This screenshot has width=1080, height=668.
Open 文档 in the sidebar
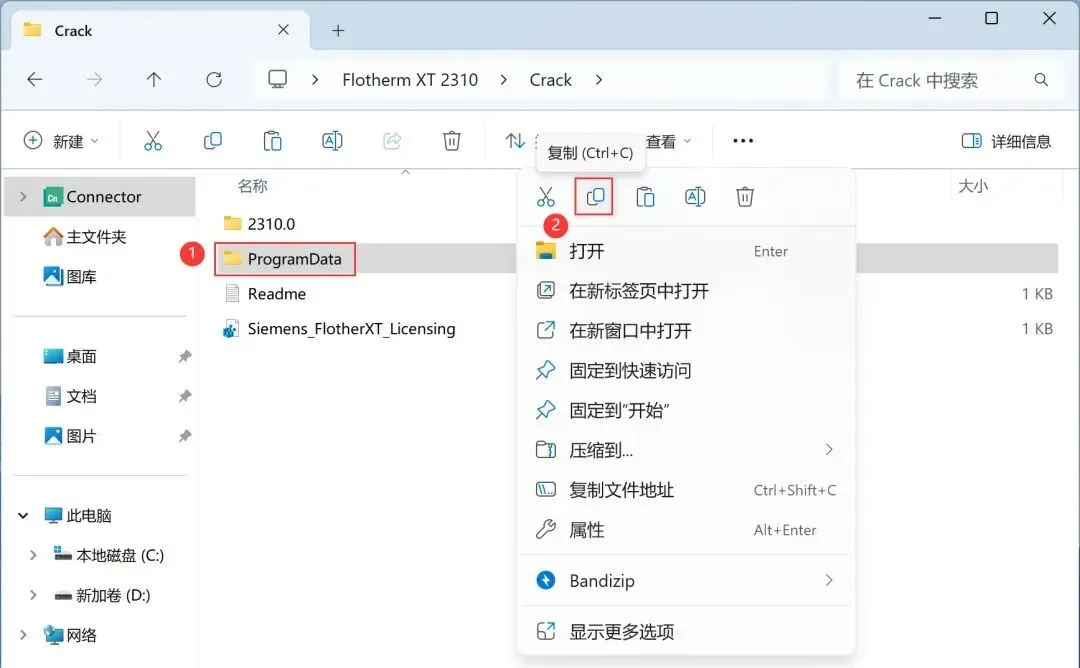(70, 397)
